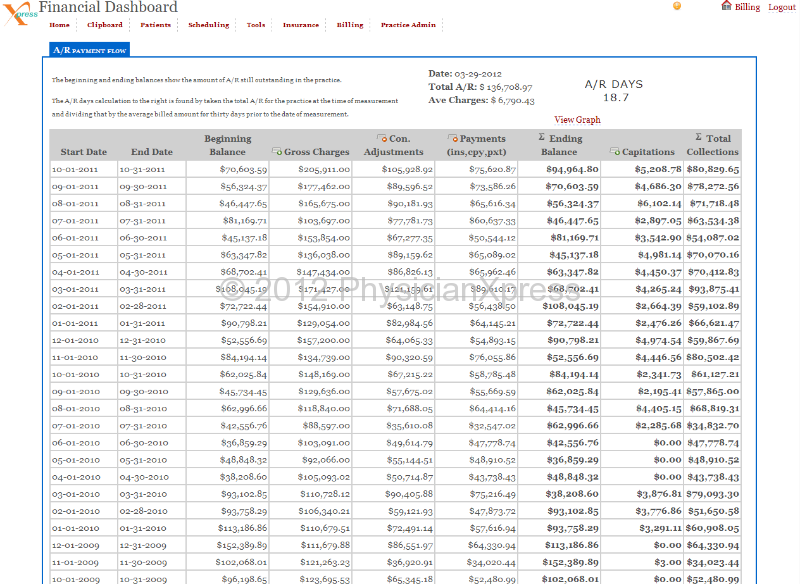Open the Home menu
Image resolution: width=800 pixels, height=584 pixels.
point(59,25)
